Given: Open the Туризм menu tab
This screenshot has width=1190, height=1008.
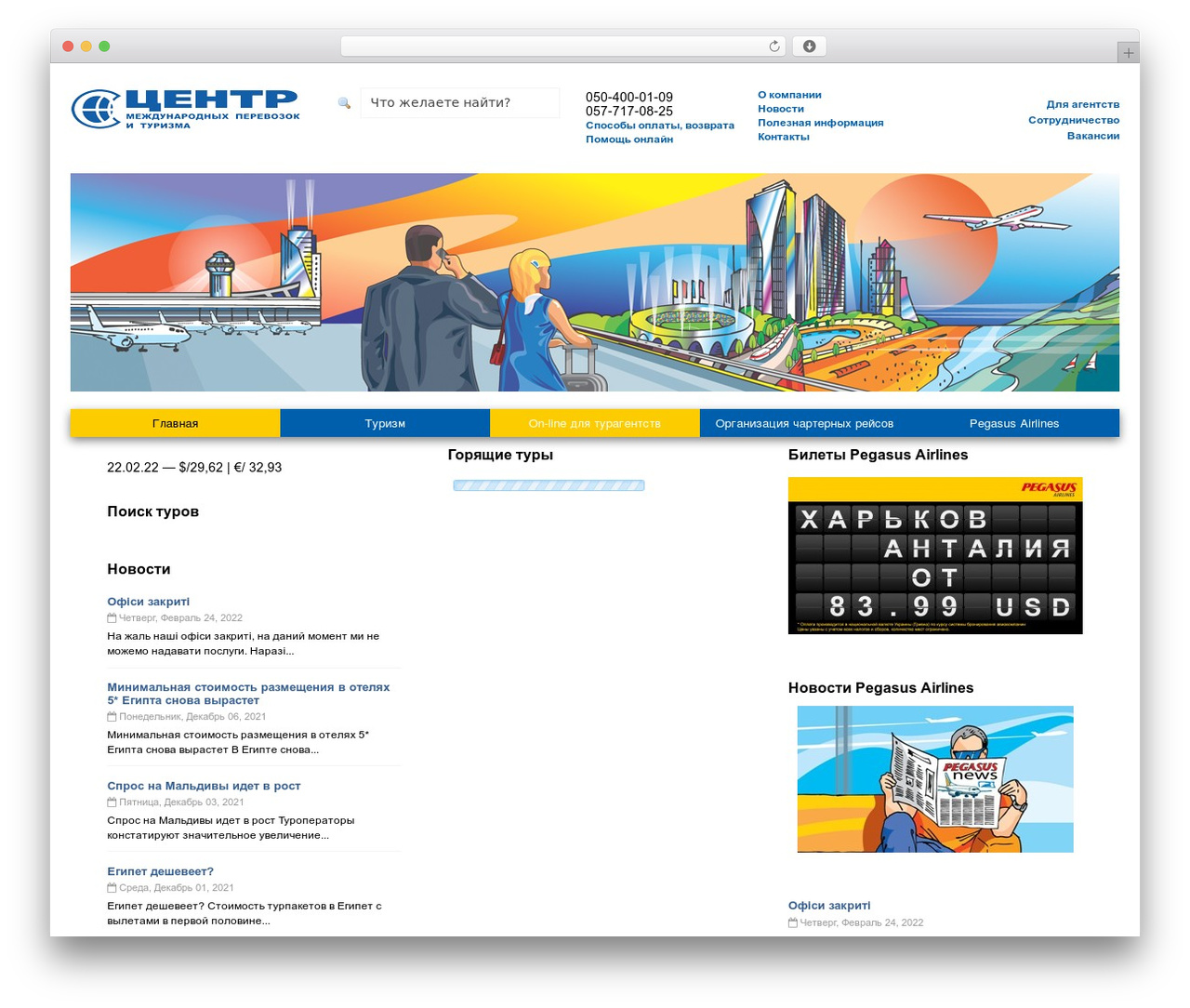Looking at the screenshot, I should [x=385, y=423].
